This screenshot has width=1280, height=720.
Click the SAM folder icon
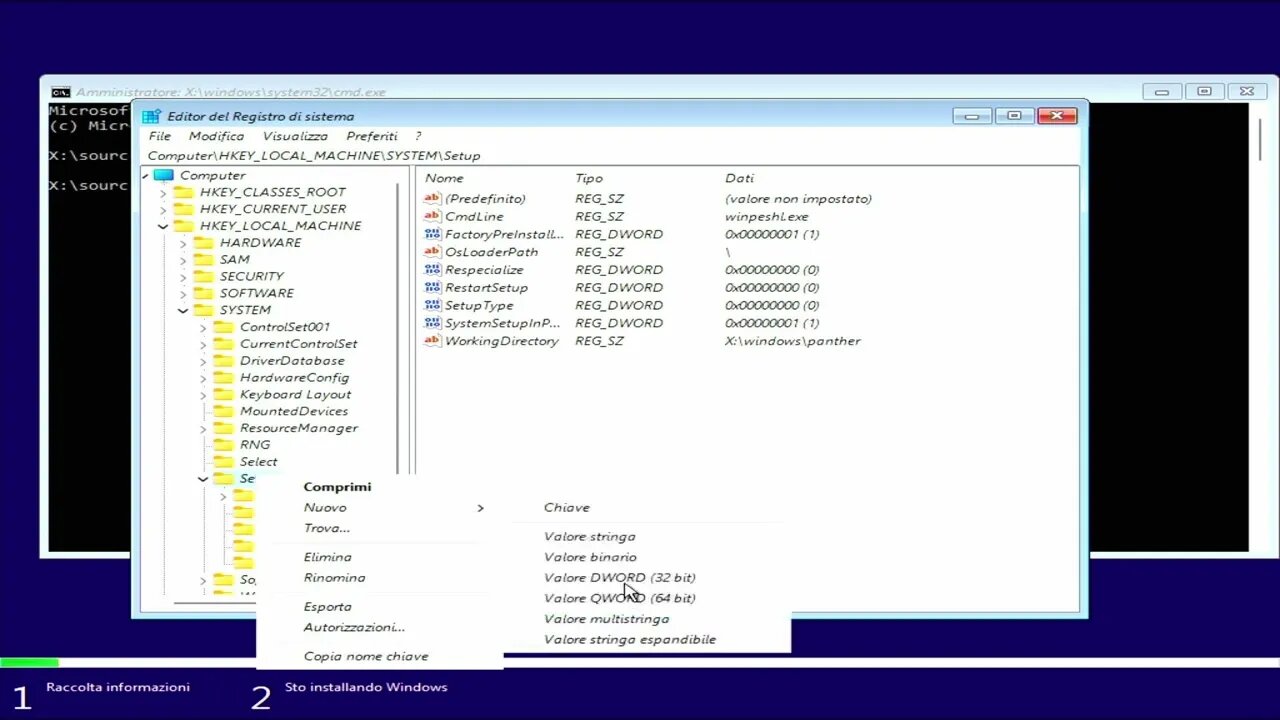point(203,259)
